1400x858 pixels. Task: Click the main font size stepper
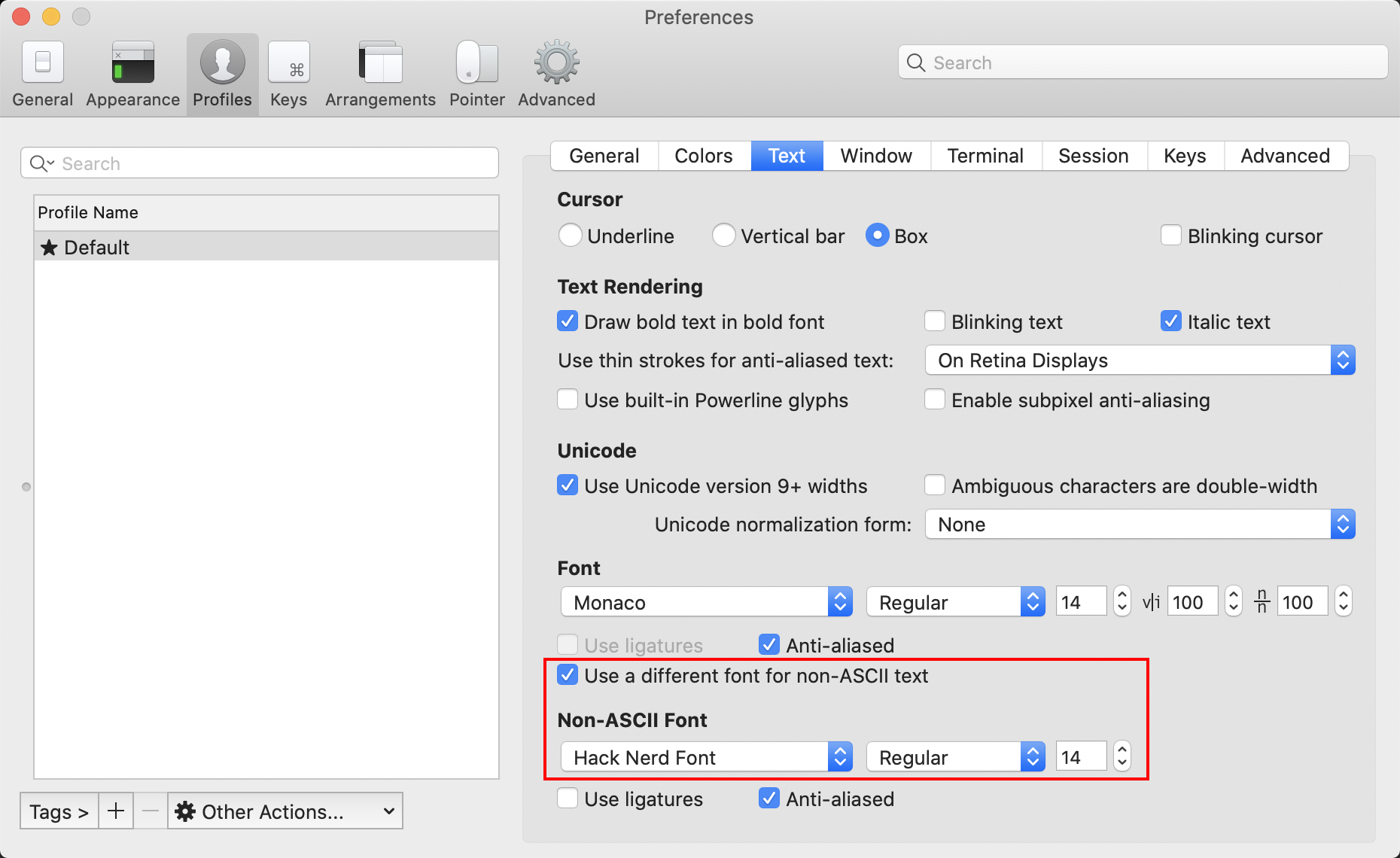click(x=1122, y=602)
